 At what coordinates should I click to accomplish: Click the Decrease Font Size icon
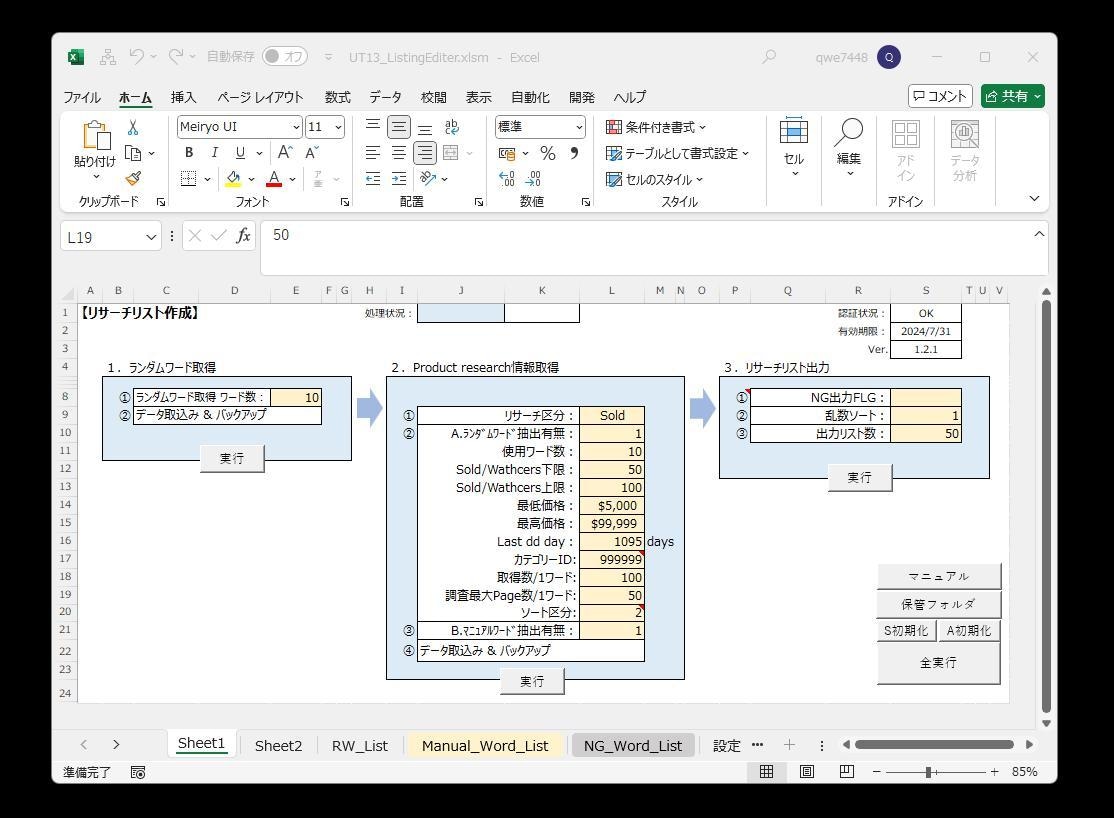click(312, 152)
